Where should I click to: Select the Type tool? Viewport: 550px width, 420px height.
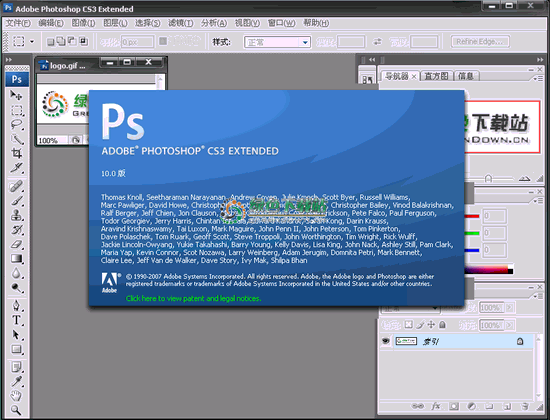16,320
